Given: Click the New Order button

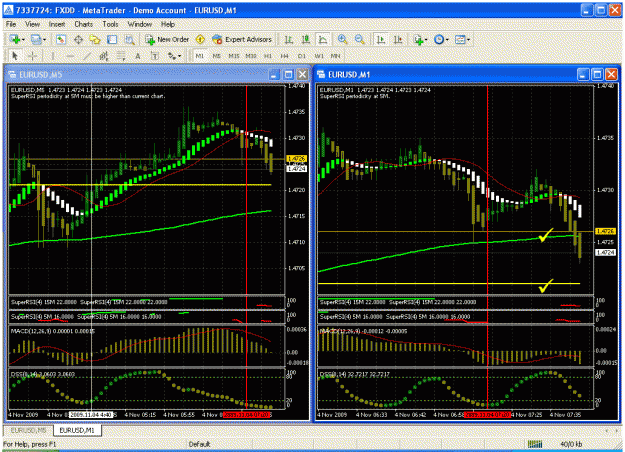Looking at the screenshot, I should click(167, 39).
